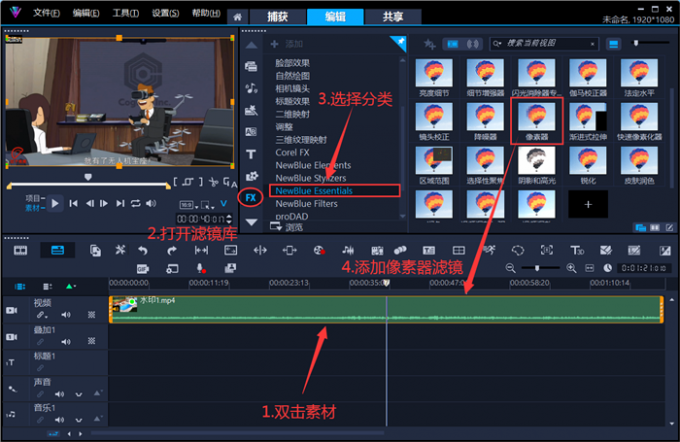This screenshot has width=680, height=442.
Task: Switch to the 捕获 tab
Action: click(277, 17)
